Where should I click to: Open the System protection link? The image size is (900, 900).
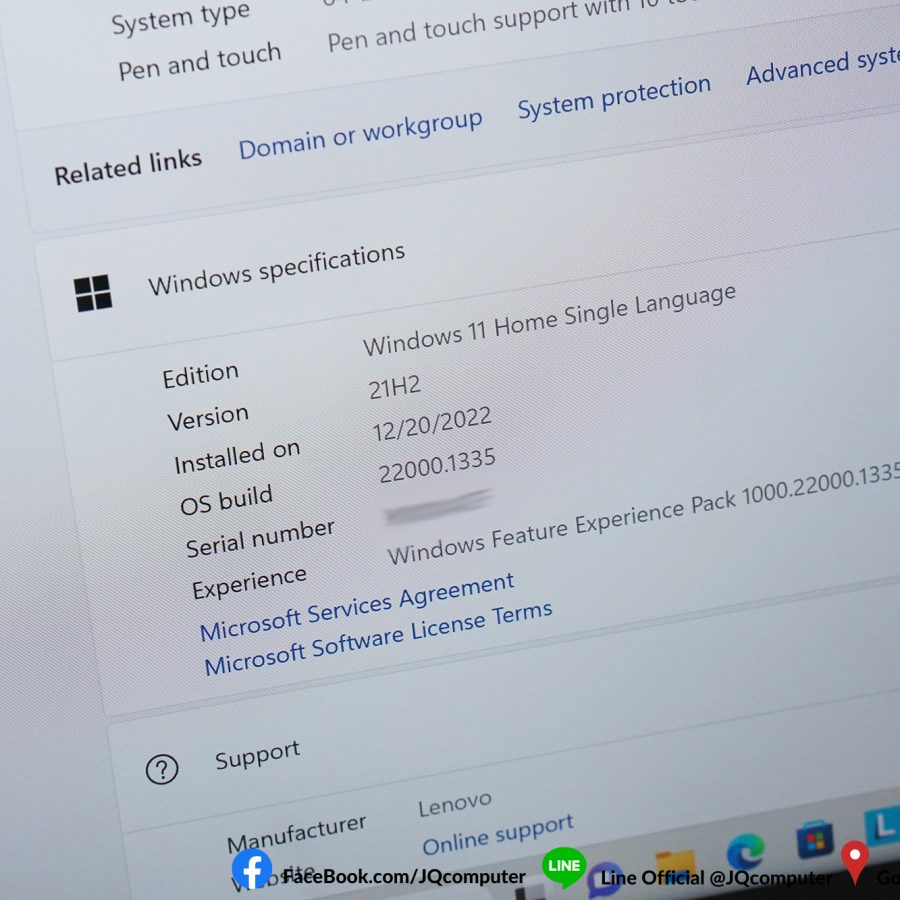click(614, 96)
